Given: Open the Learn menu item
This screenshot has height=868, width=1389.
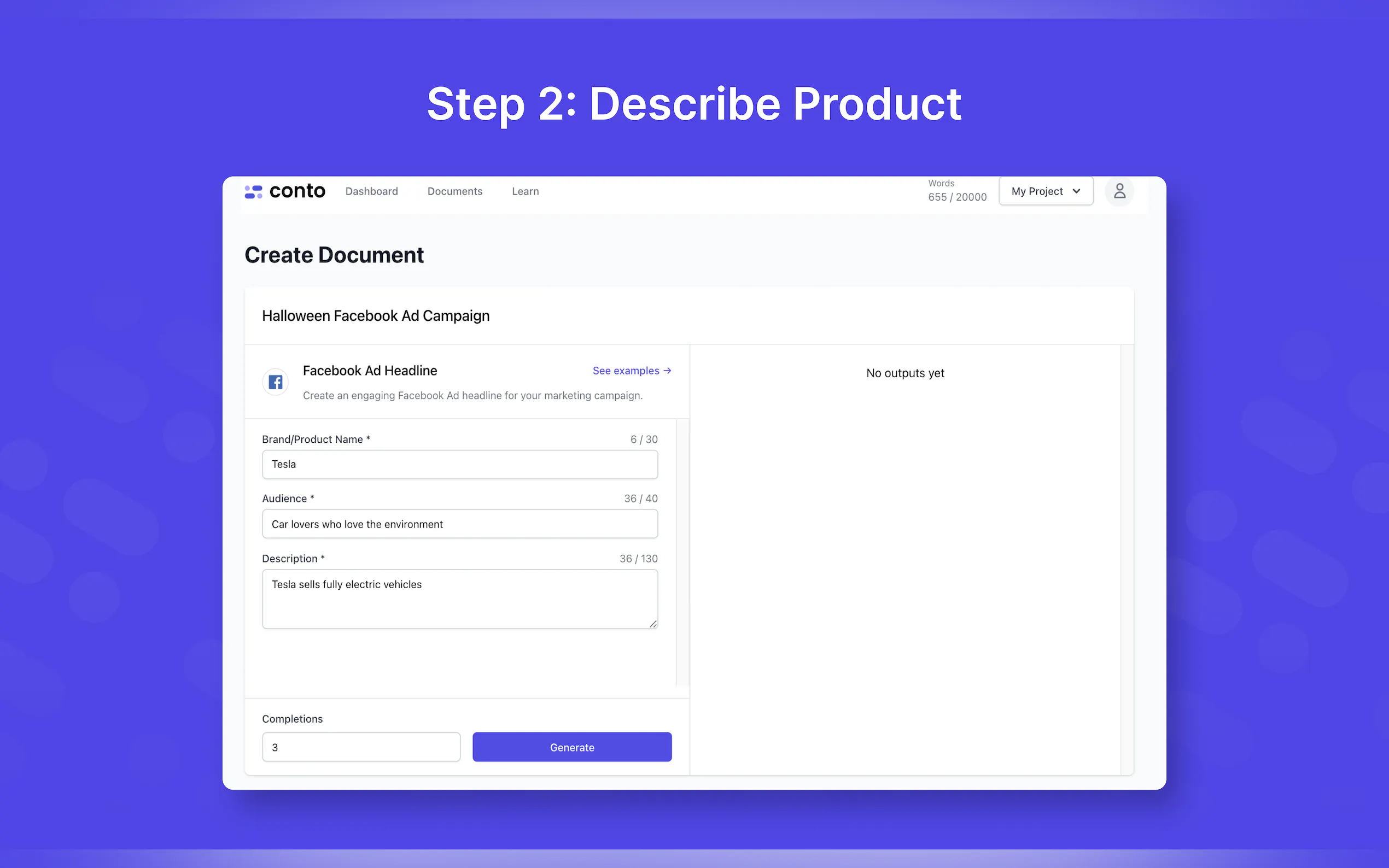Looking at the screenshot, I should click(x=525, y=191).
